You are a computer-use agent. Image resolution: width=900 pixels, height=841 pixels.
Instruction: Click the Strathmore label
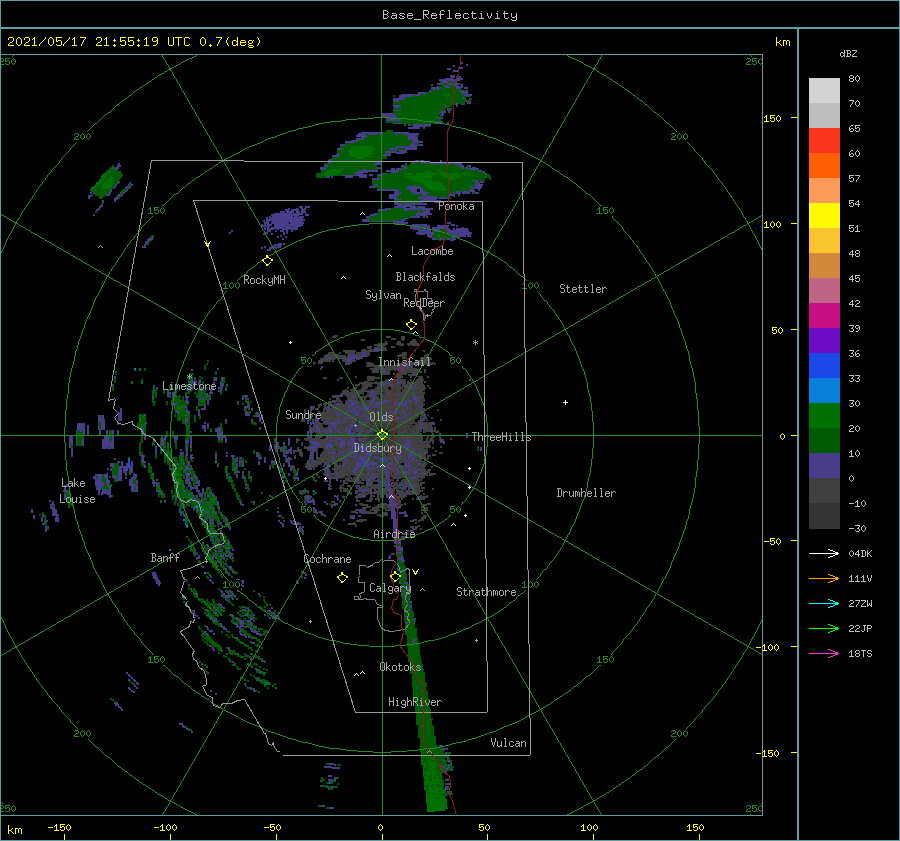pyautogui.click(x=486, y=592)
